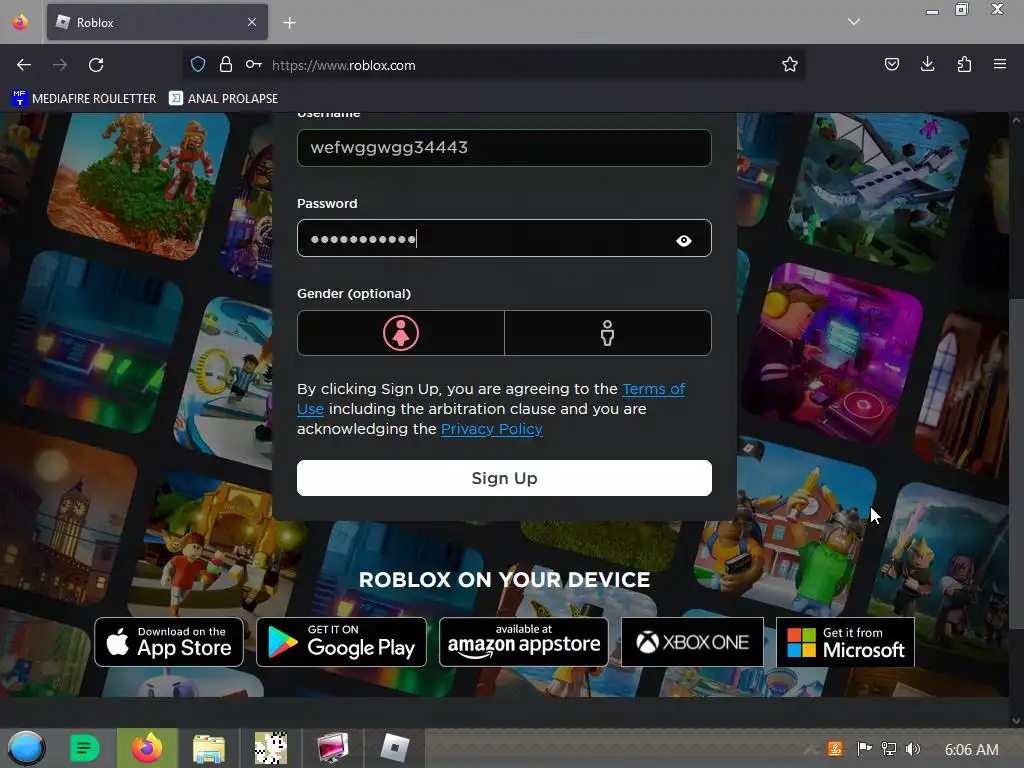
Task: Show the 6:06 AM clock calendar
Action: pos(972,750)
